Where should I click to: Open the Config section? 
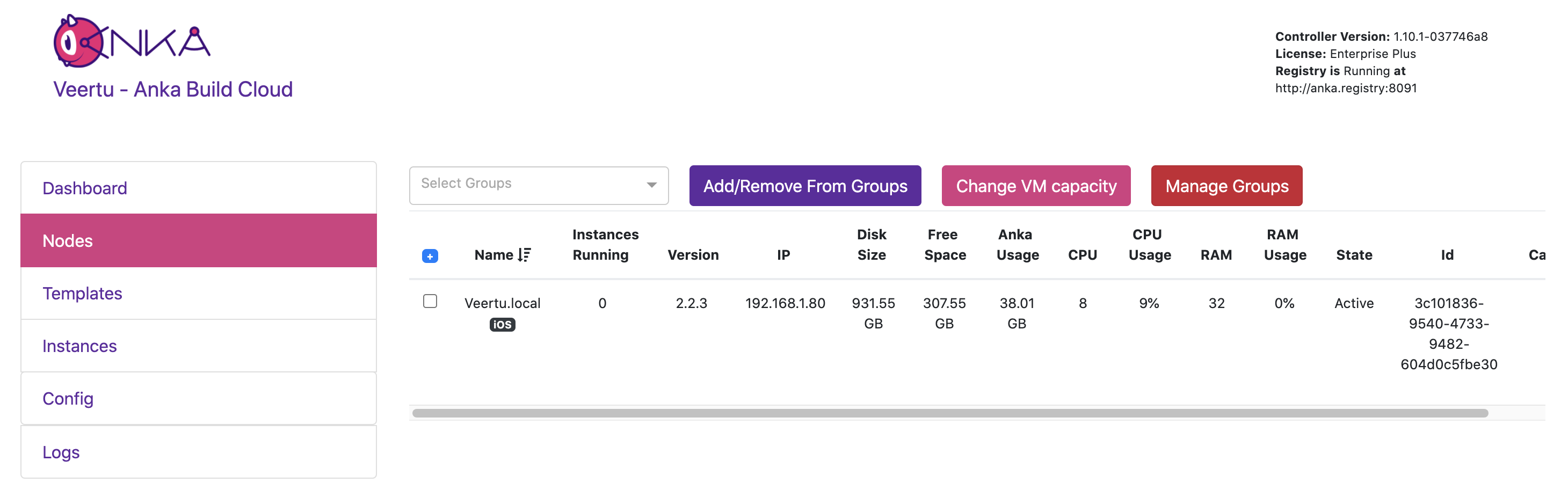point(68,398)
